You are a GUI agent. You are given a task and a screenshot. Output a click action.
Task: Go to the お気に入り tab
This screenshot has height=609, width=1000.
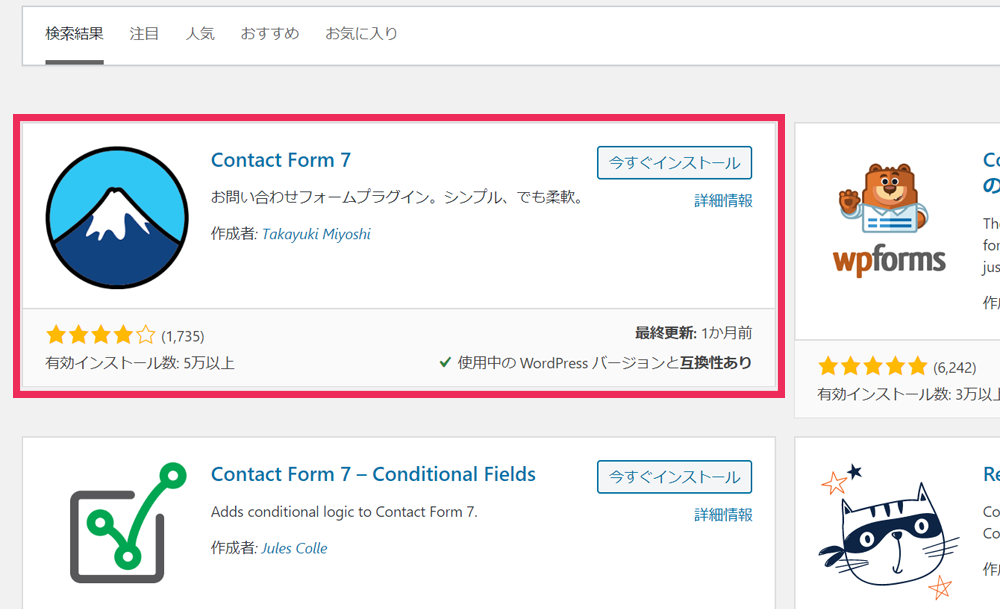[361, 34]
